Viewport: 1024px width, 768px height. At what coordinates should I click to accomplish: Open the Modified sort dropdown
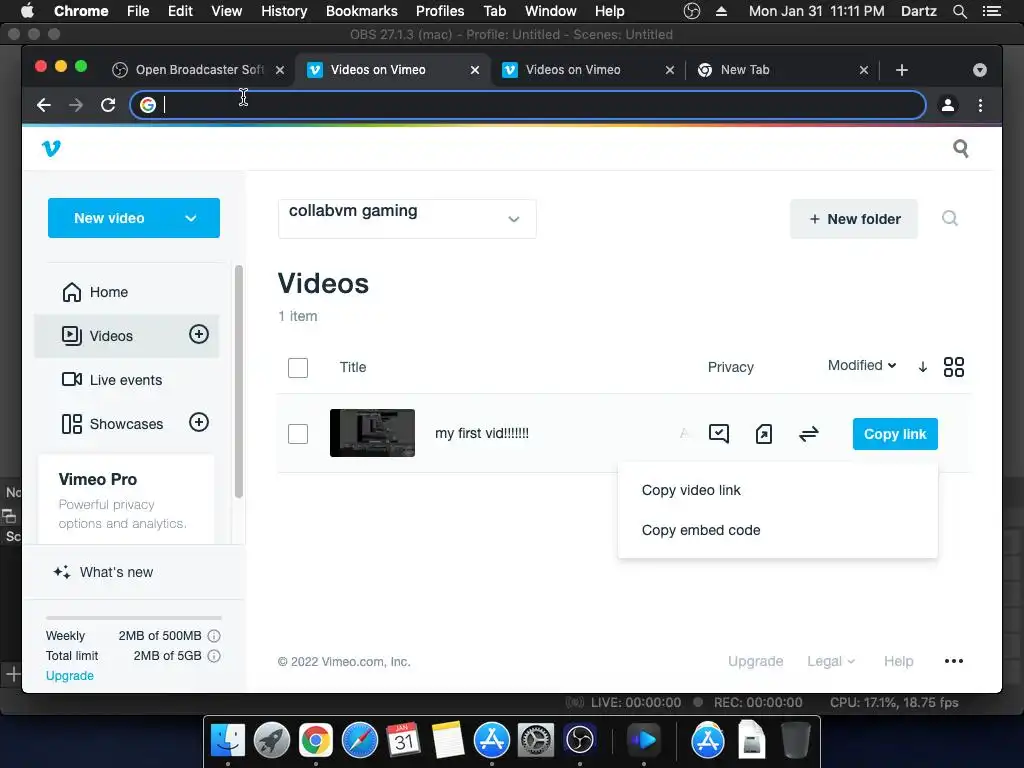click(x=862, y=366)
